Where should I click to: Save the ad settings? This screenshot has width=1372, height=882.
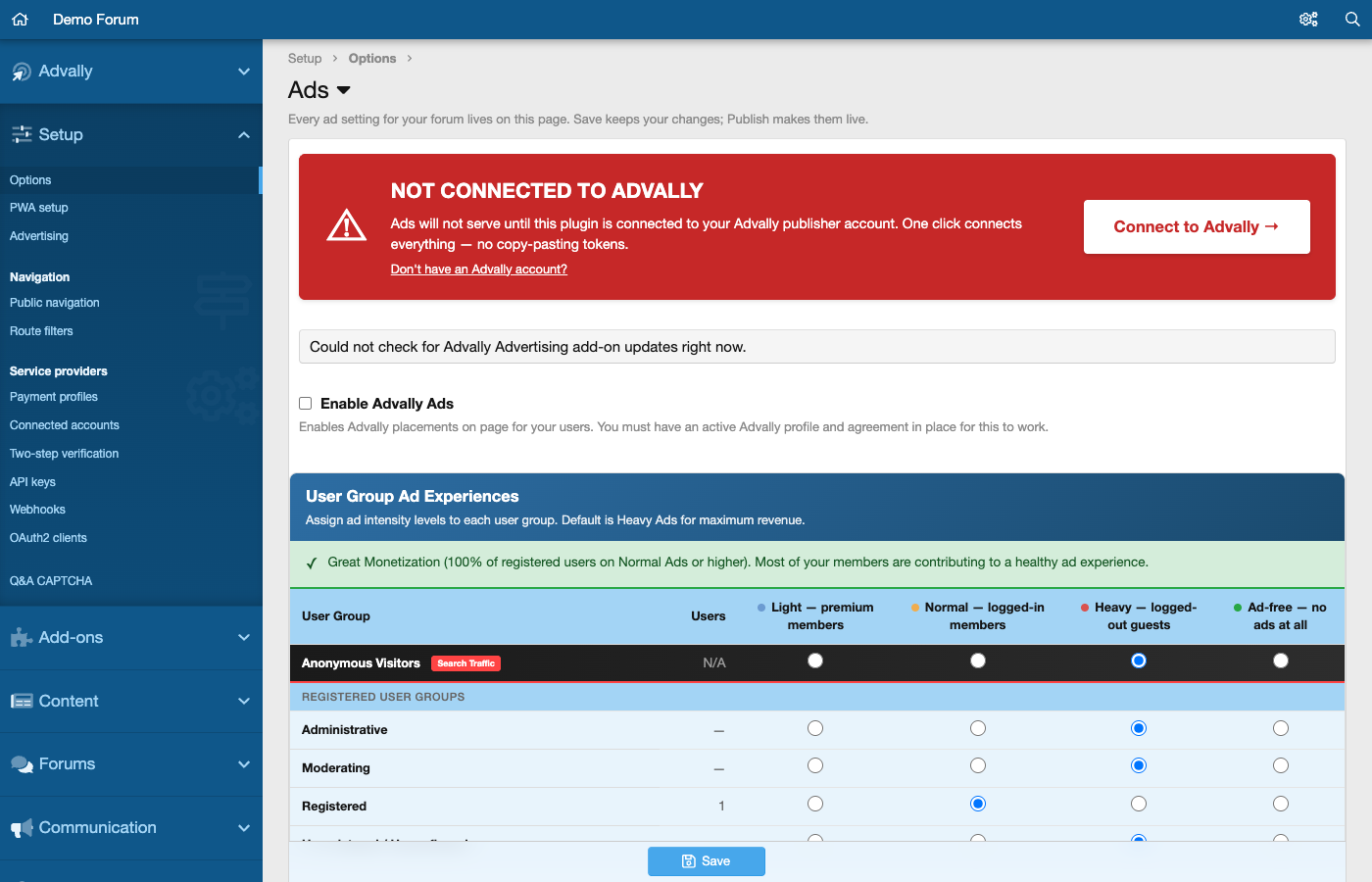click(707, 861)
